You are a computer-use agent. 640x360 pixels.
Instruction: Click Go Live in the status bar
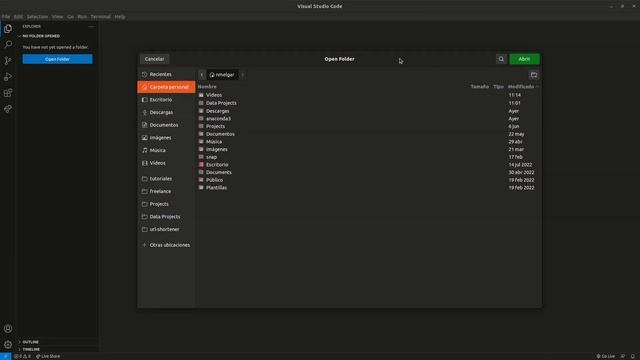point(606,356)
